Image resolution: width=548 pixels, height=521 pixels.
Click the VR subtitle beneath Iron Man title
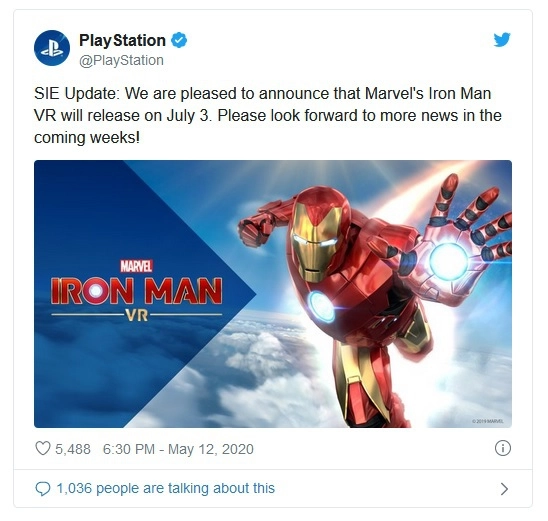(137, 316)
